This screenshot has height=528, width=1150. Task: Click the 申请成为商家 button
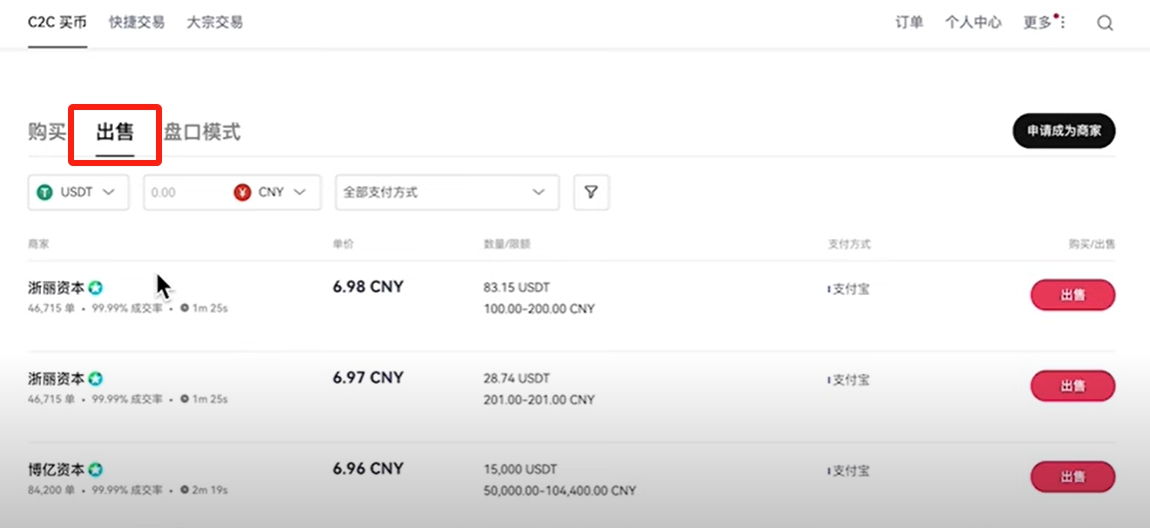(x=1063, y=131)
